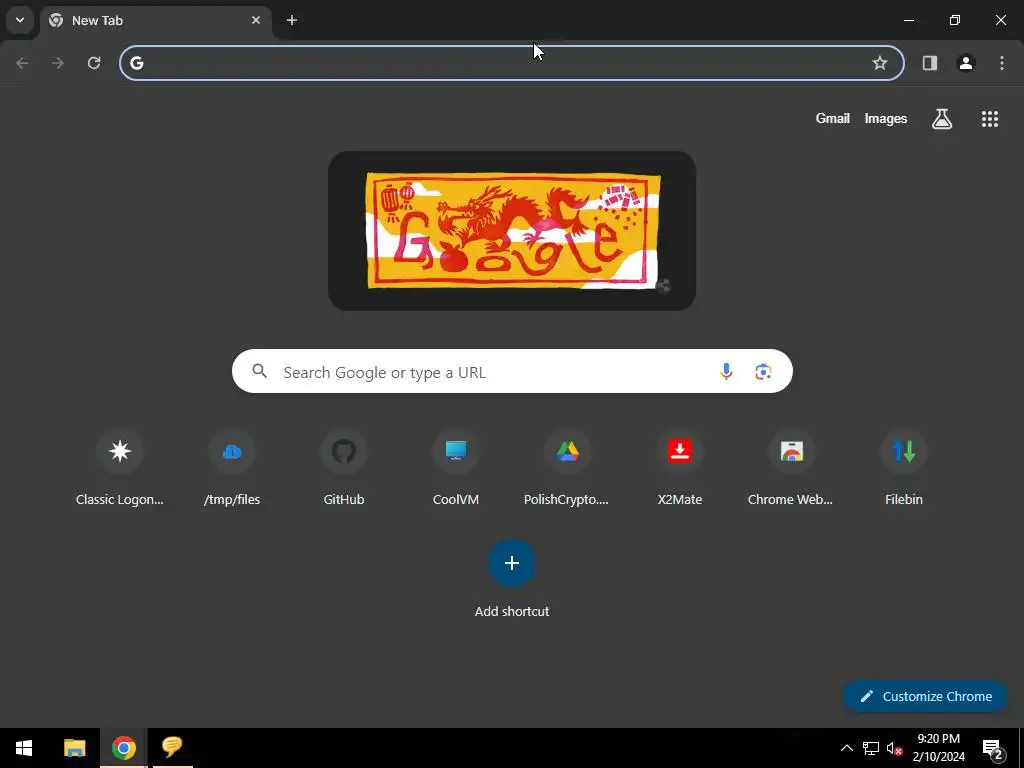Image resolution: width=1024 pixels, height=768 pixels.
Task: Open the Classic Logon shortcut
Action: pos(120,468)
